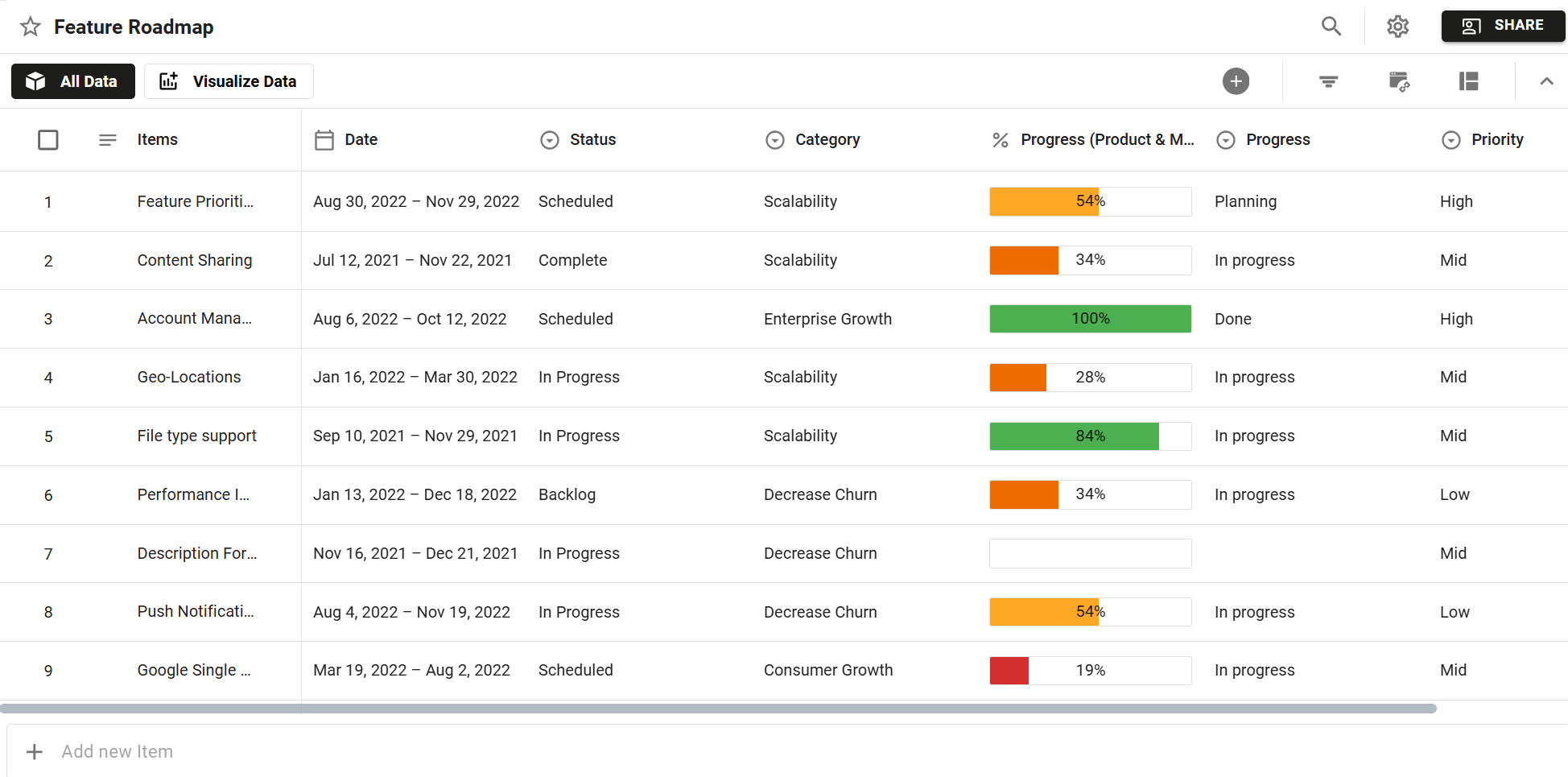Open the search magnifier icon
Viewport: 1568px width, 777px height.
1331,27
